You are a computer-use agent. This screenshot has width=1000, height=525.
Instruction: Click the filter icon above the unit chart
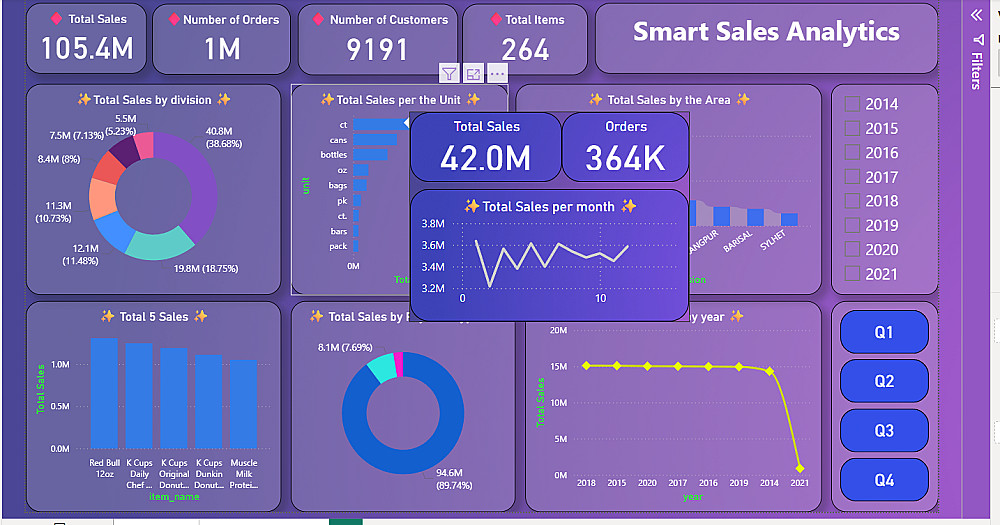[x=449, y=74]
